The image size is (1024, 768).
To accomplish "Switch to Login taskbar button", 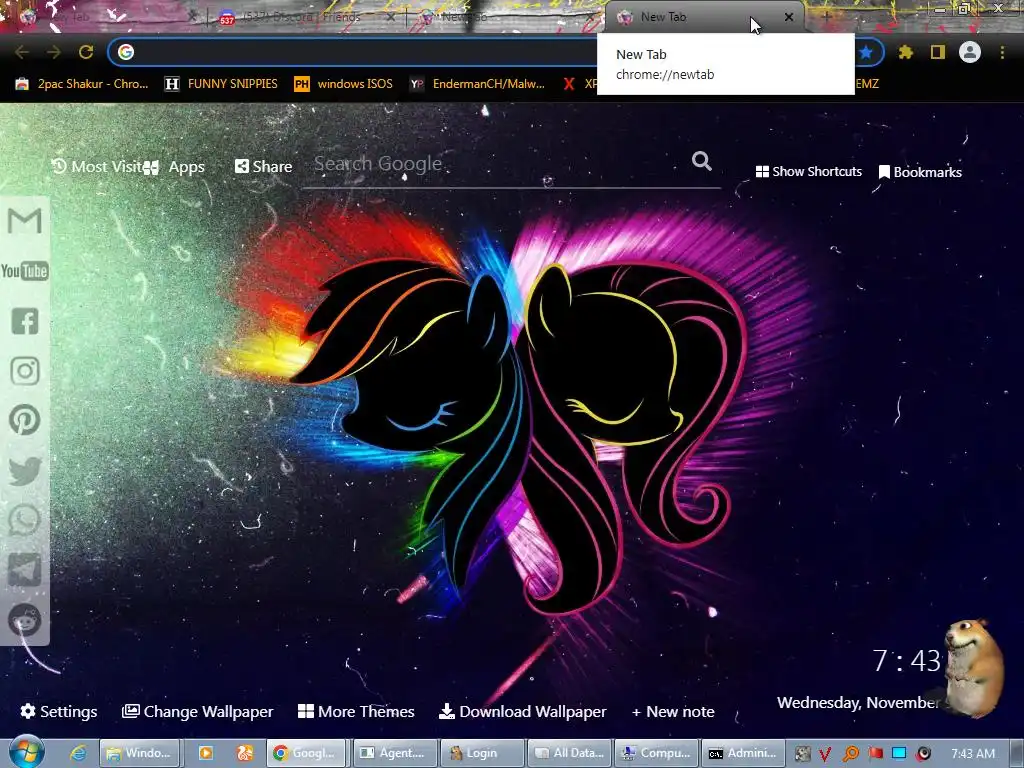I will point(482,753).
